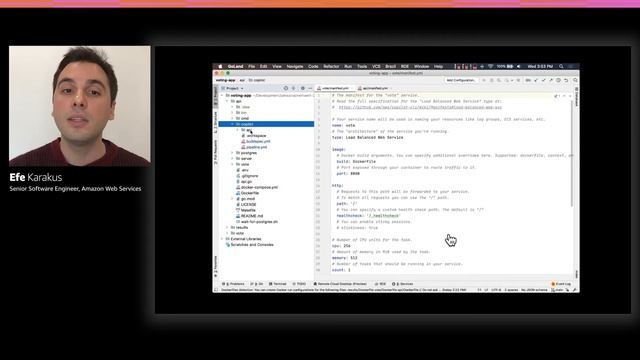Click the tool window toggle icon in status bar corner
The width and height of the screenshot is (640, 360).
(x=216, y=290)
